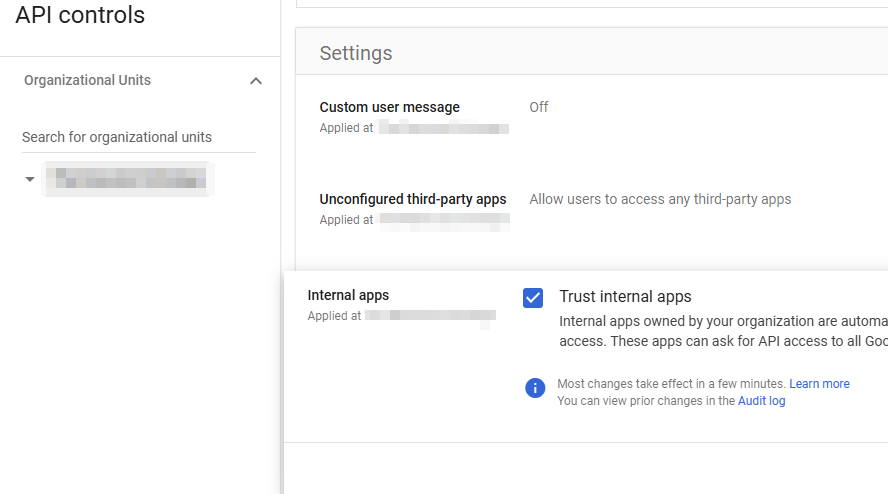This screenshot has width=888, height=494.
Task: Click the internal apps description paragraph
Action: pyautogui.click(x=722, y=331)
